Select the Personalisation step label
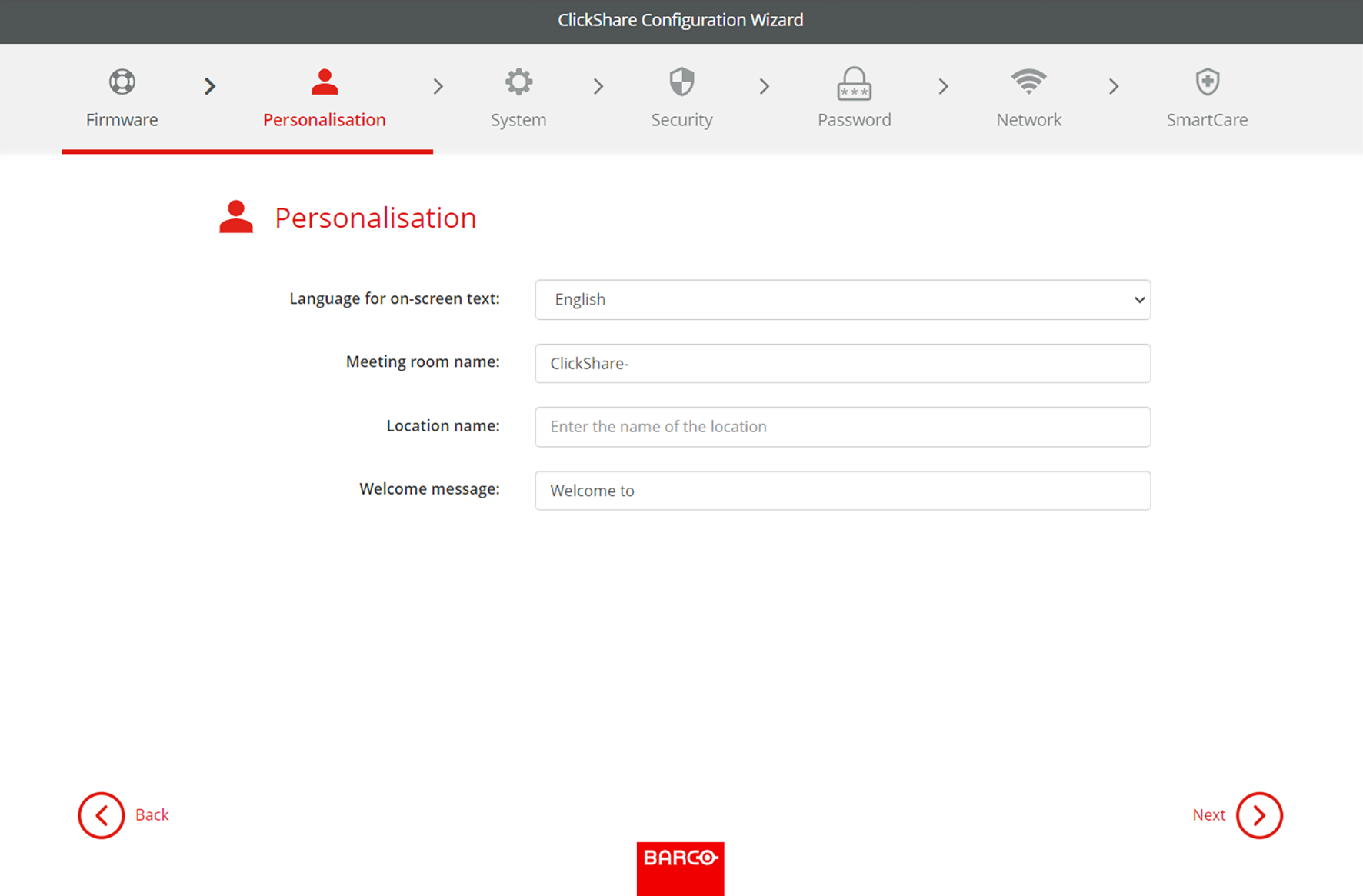The width and height of the screenshot is (1363, 896). coord(325,120)
